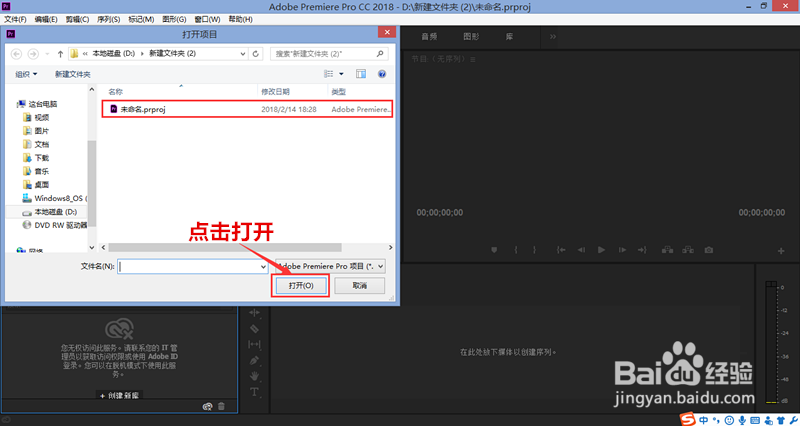Open the 帮助(H) menu

click(x=240, y=19)
